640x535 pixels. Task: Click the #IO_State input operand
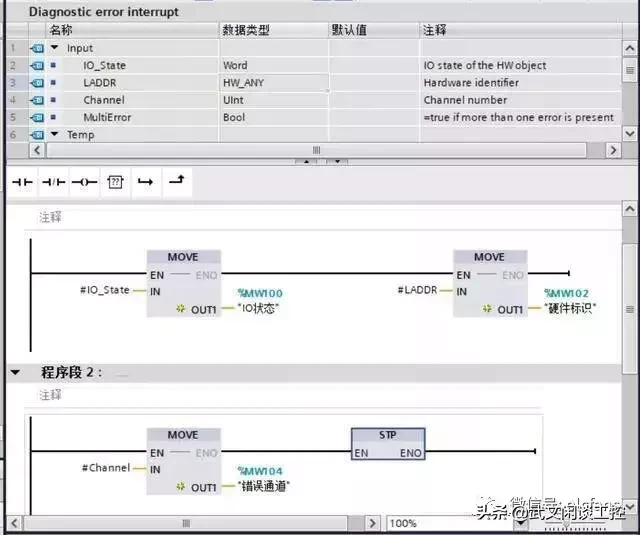(104, 290)
